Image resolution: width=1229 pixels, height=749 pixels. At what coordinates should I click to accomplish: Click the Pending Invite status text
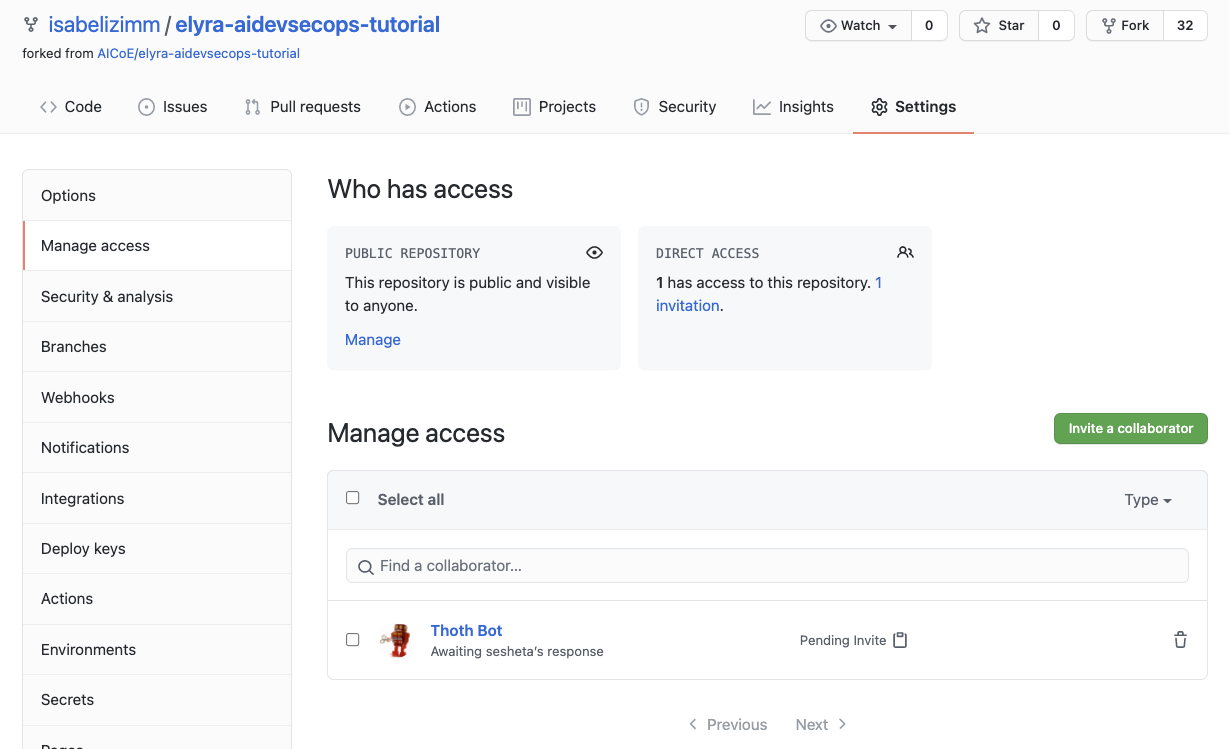(x=843, y=641)
